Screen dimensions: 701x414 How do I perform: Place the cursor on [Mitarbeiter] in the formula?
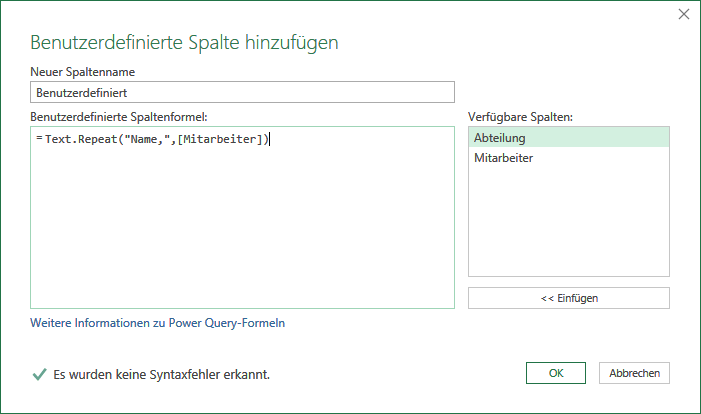[x=220, y=139]
